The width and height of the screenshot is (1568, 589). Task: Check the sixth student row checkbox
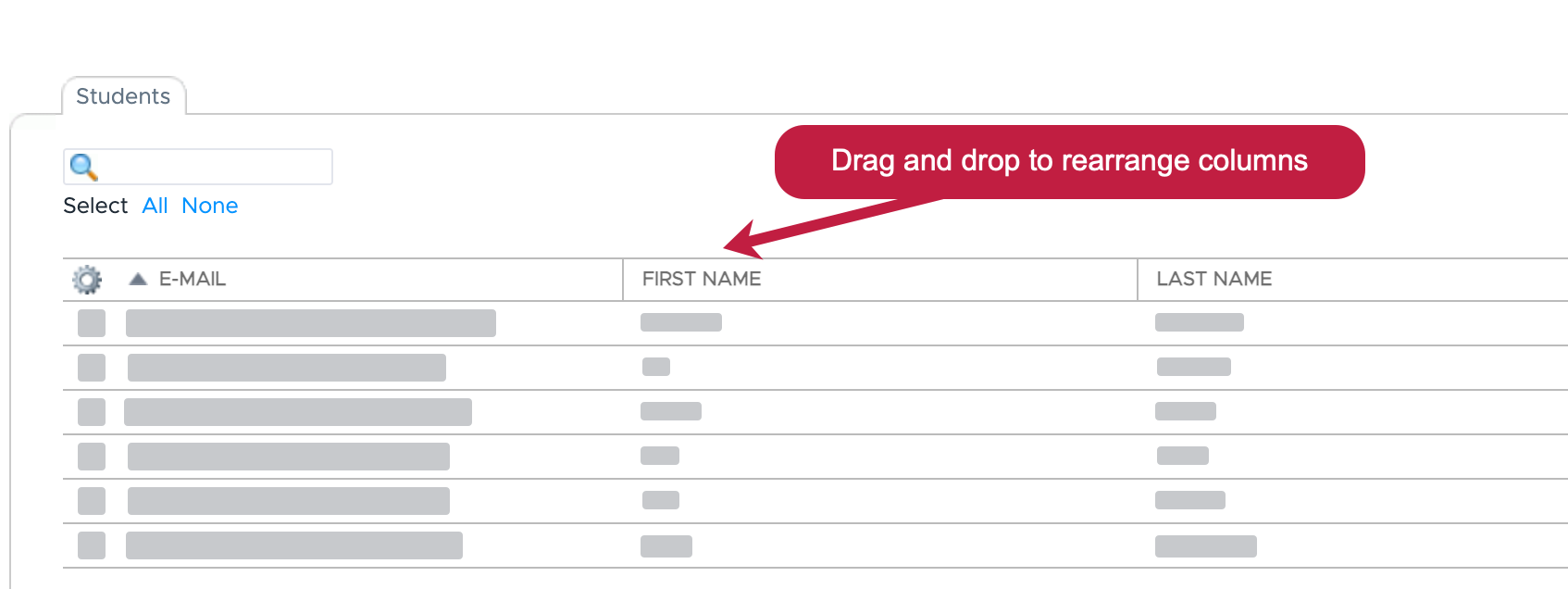(92, 545)
